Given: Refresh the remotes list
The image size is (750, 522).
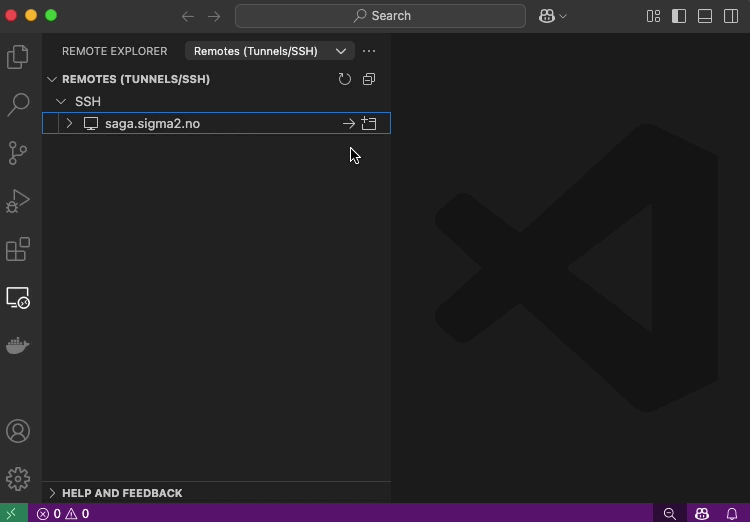Looking at the screenshot, I should (x=344, y=79).
